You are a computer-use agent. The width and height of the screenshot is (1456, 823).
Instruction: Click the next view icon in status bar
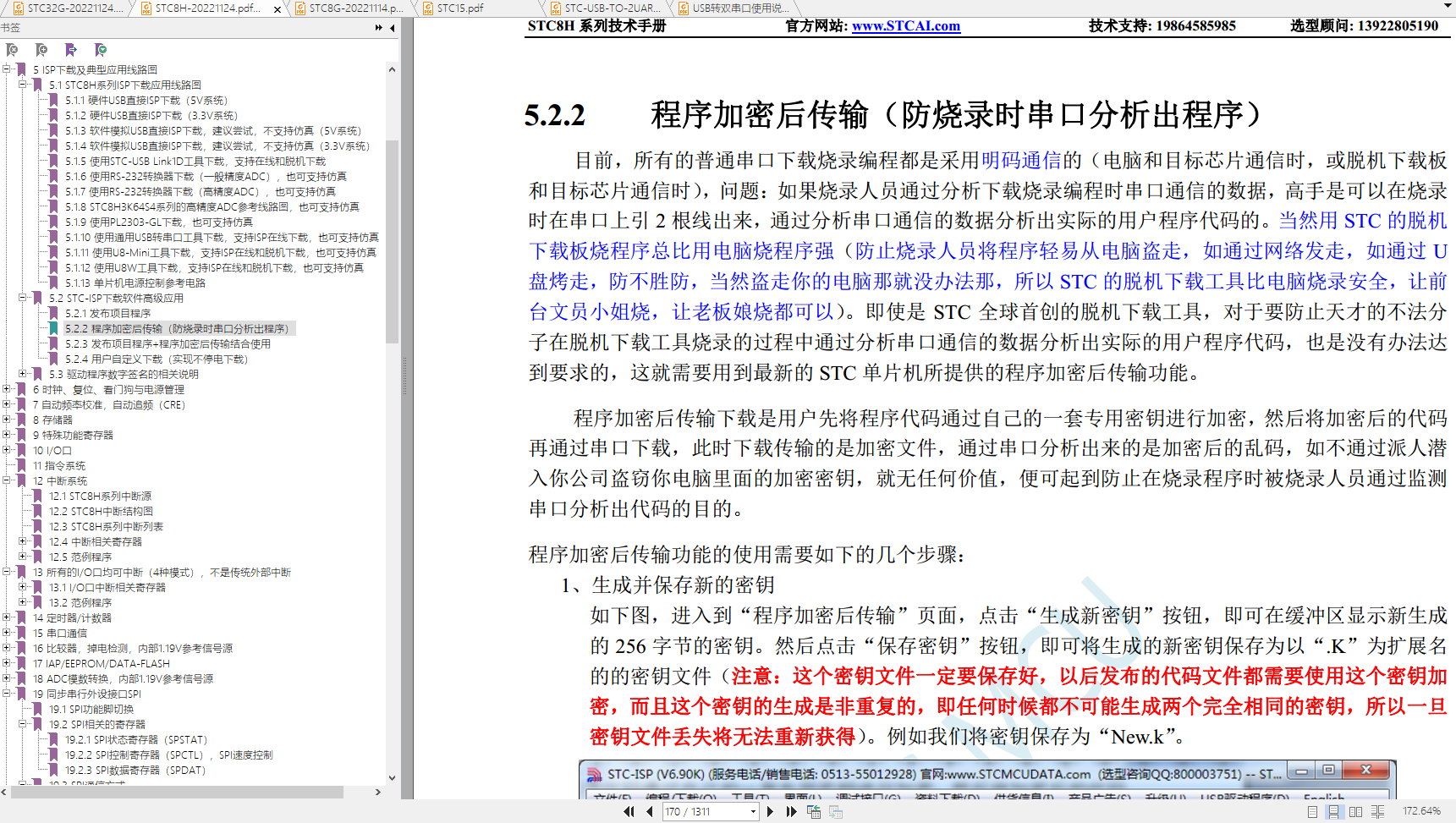point(836,811)
